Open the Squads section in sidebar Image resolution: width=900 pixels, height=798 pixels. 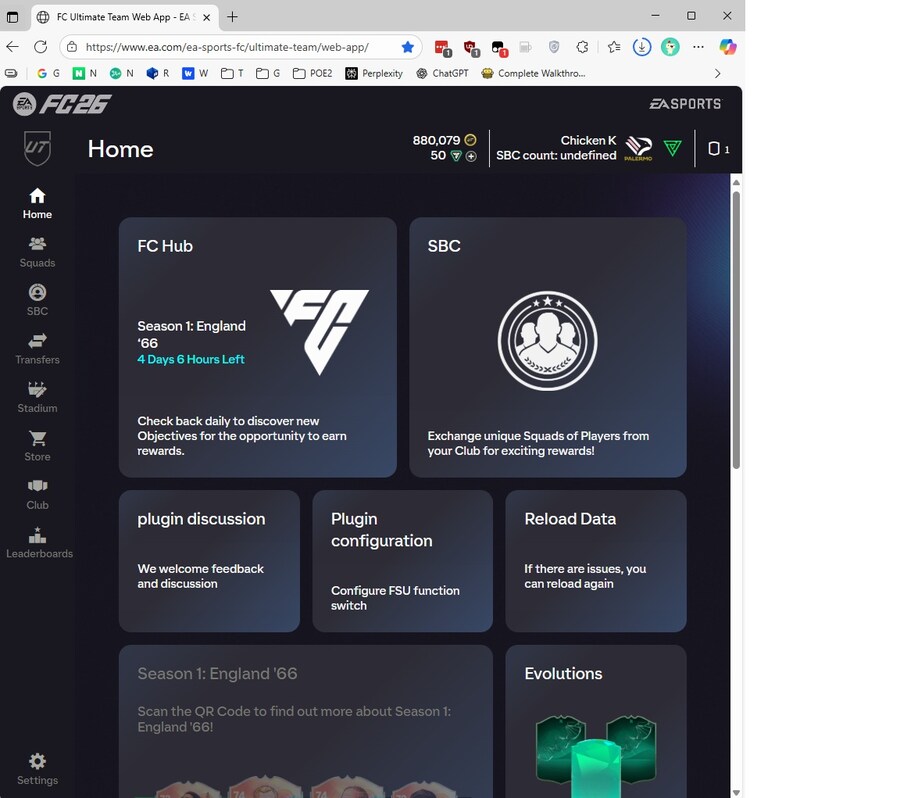[x=37, y=251]
